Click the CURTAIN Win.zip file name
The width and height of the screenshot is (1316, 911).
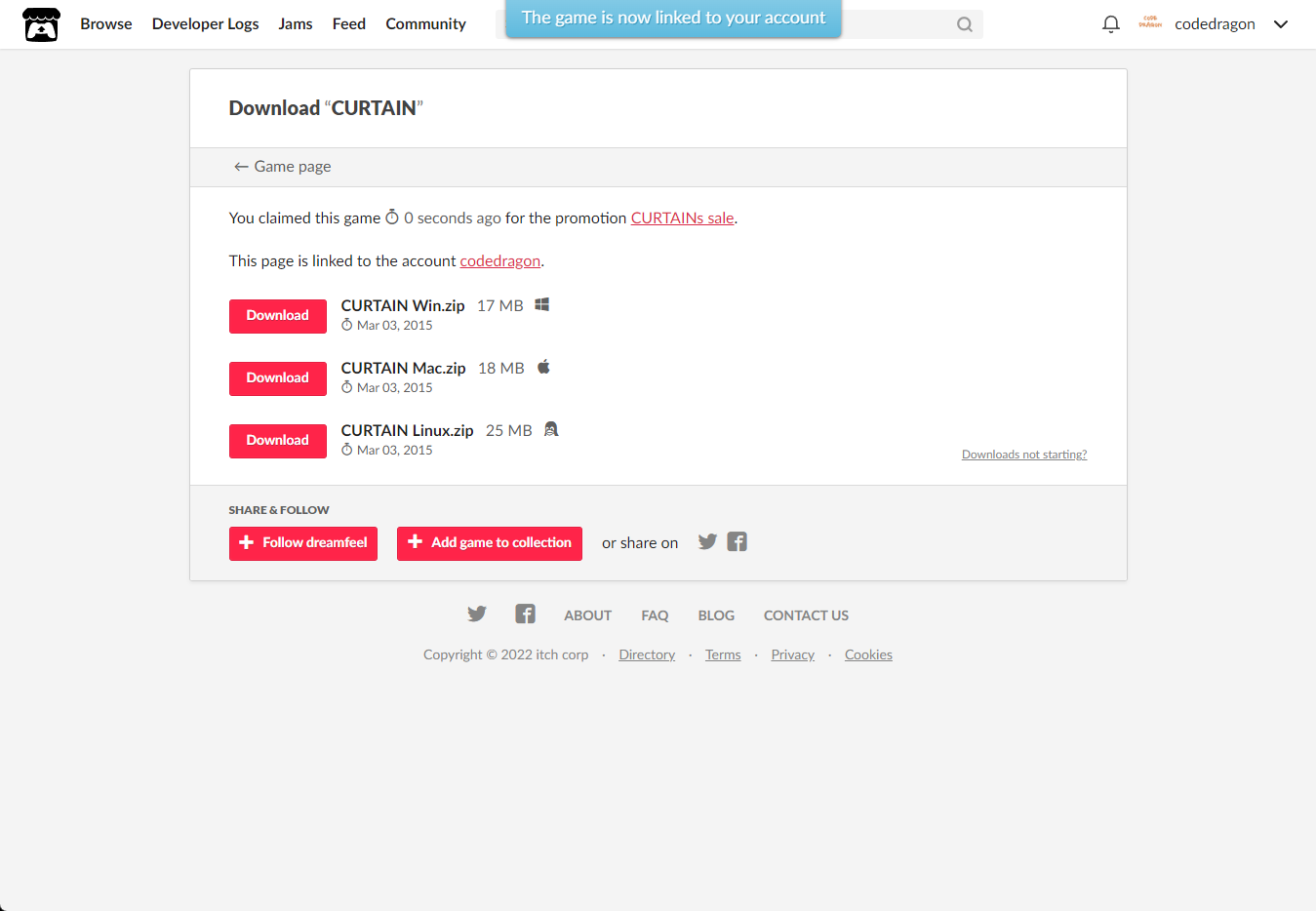coord(403,306)
